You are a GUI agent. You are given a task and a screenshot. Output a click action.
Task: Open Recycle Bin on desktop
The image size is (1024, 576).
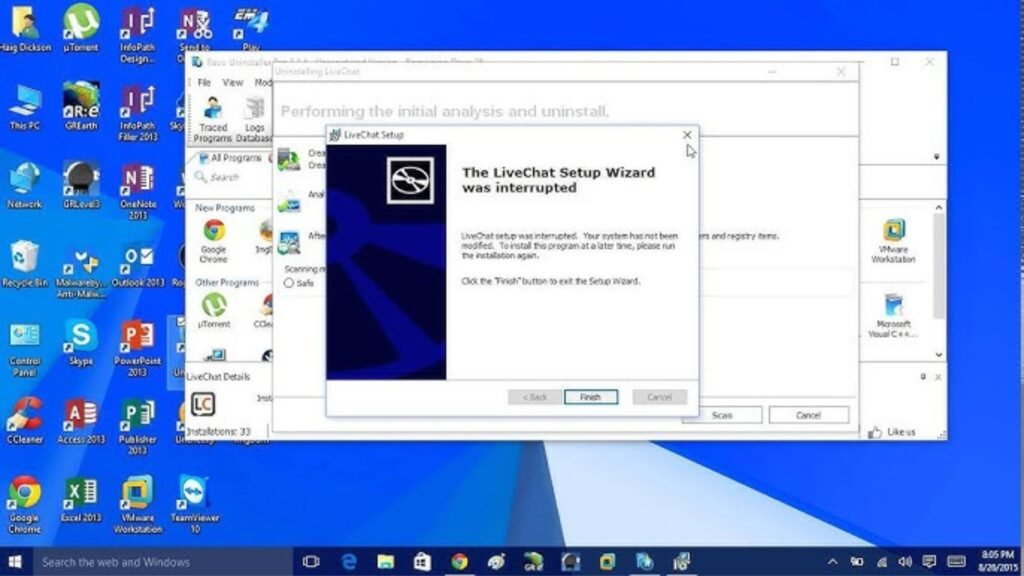pyautogui.click(x=25, y=263)
